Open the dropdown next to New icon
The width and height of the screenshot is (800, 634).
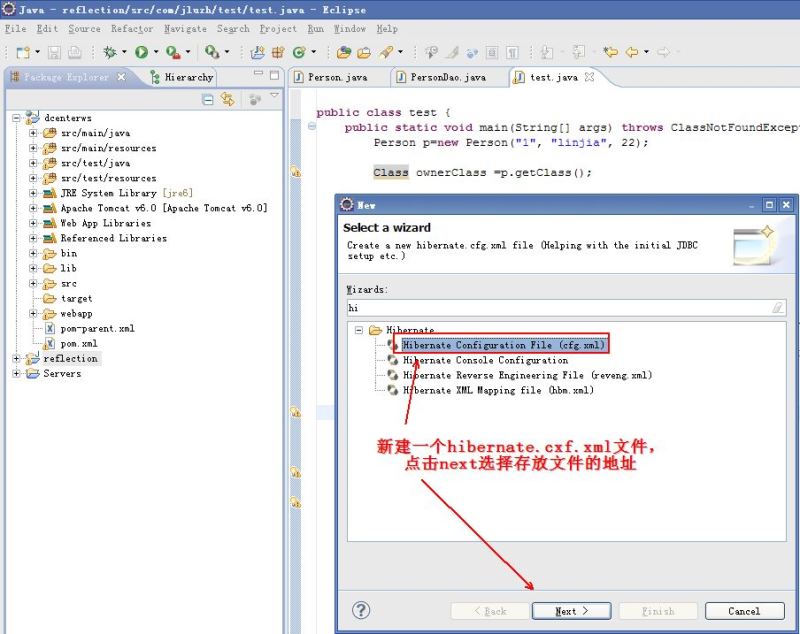(37, 52)
